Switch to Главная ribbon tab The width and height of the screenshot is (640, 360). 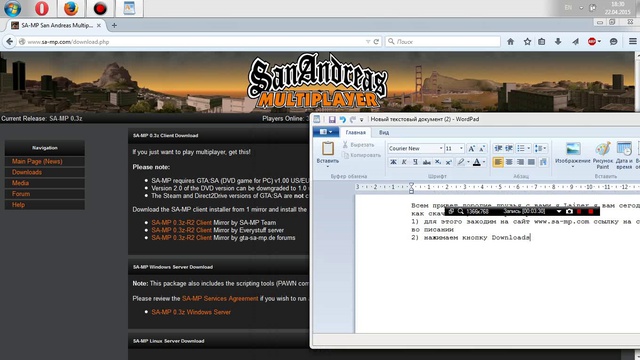click(x=356, y=132)
